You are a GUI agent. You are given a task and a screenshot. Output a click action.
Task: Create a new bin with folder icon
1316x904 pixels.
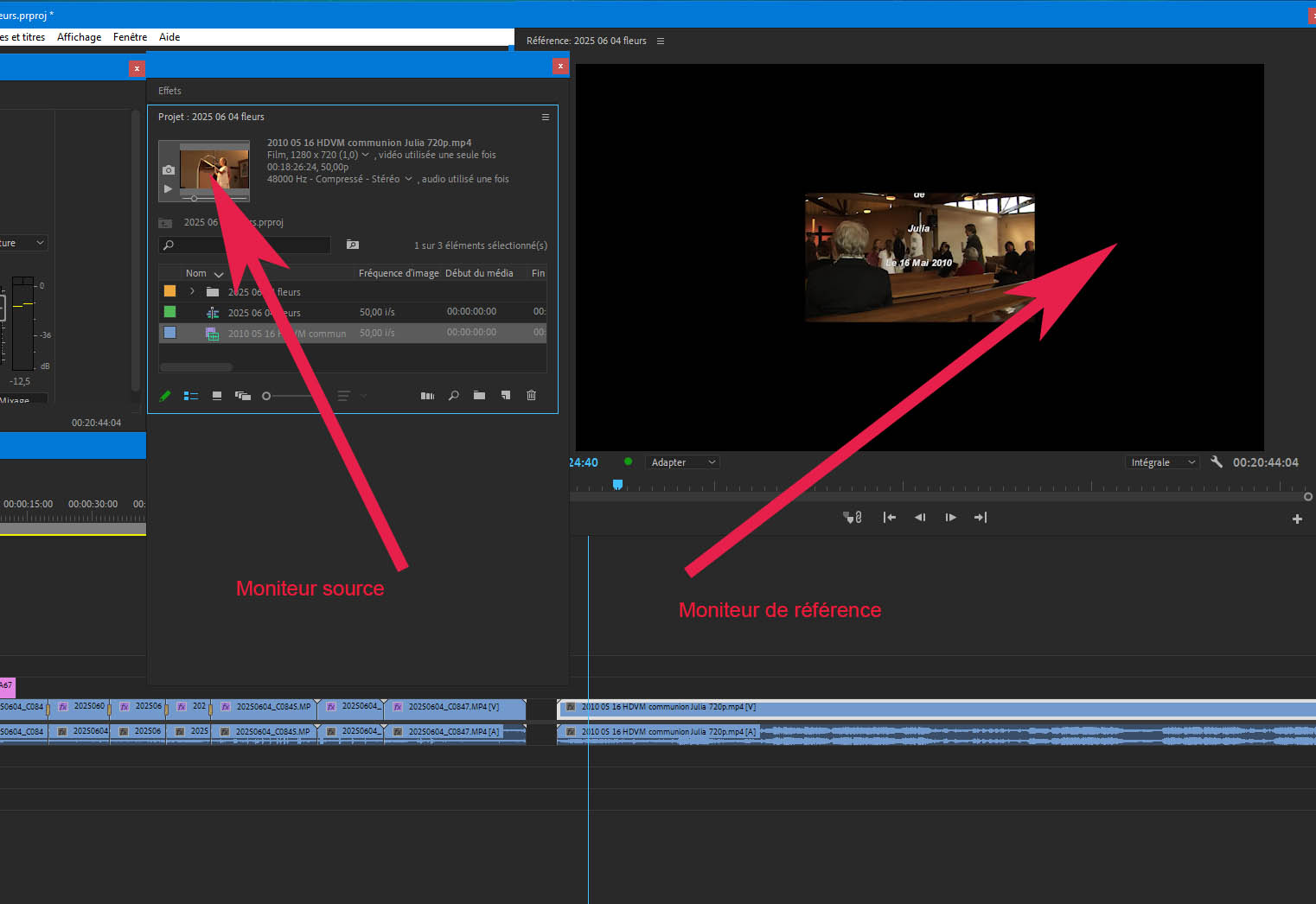479,396
